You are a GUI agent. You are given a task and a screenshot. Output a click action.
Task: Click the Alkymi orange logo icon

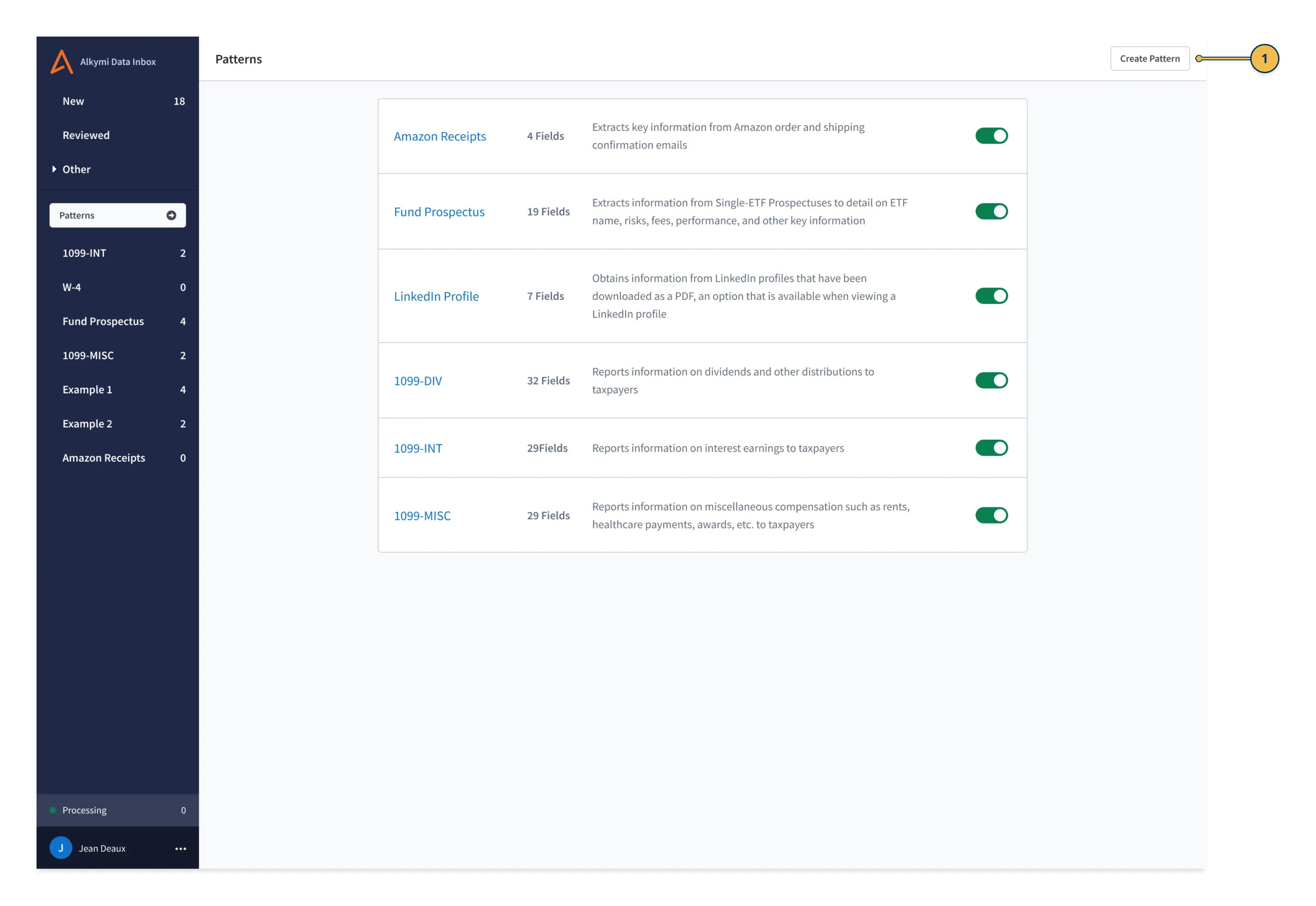click(61, 61)
